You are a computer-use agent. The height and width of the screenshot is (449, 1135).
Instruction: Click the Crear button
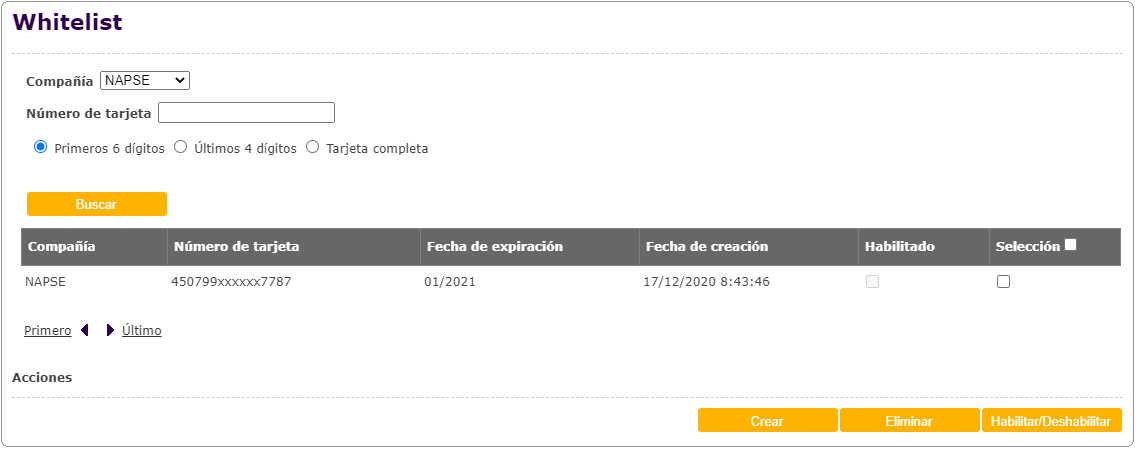click(x=767, y=421)
